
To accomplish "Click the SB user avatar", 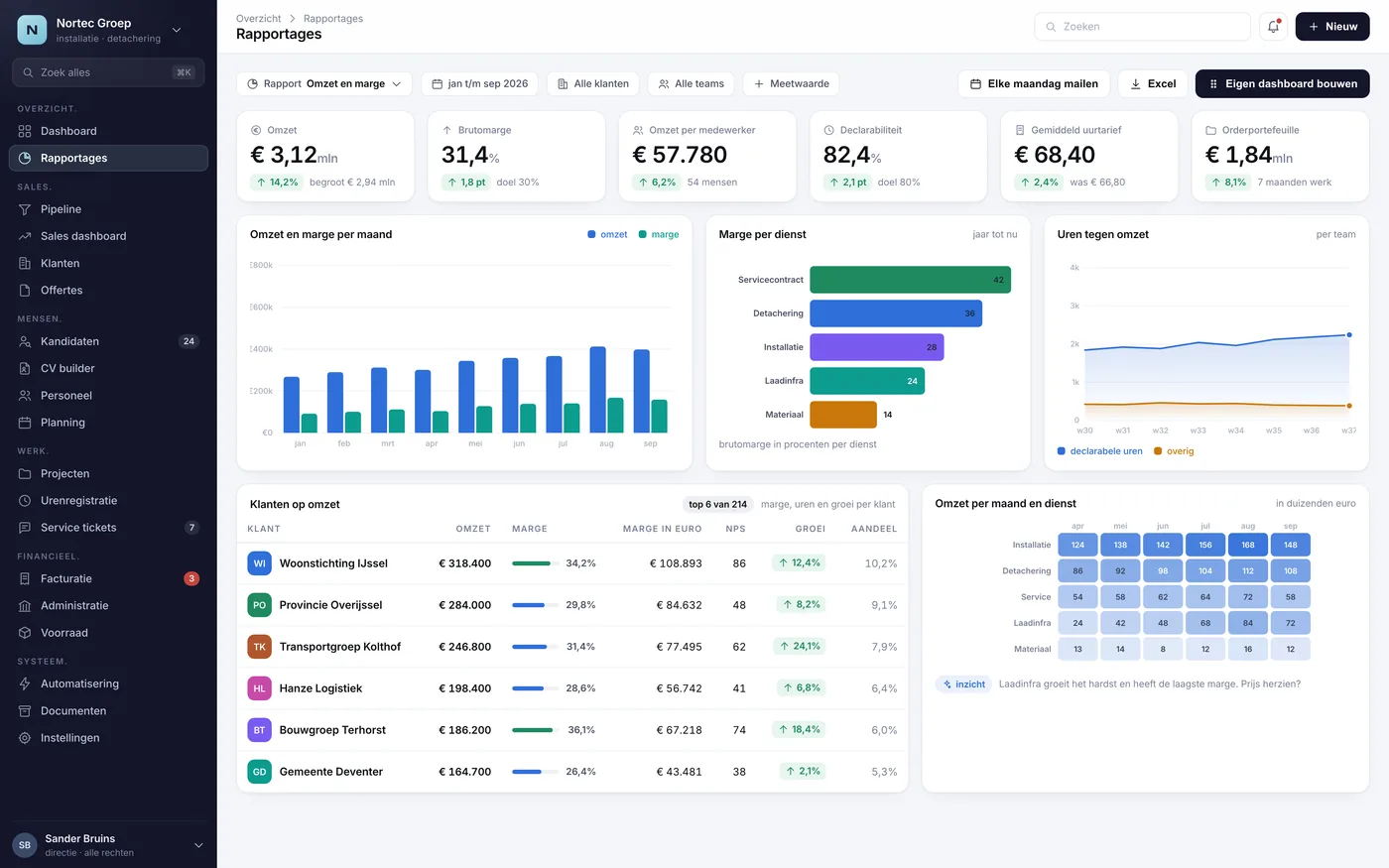I will click(25, 845).
